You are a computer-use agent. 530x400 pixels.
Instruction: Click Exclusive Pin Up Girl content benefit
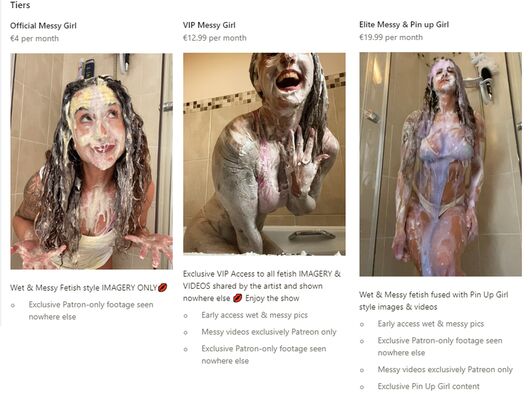coord(428,386)
